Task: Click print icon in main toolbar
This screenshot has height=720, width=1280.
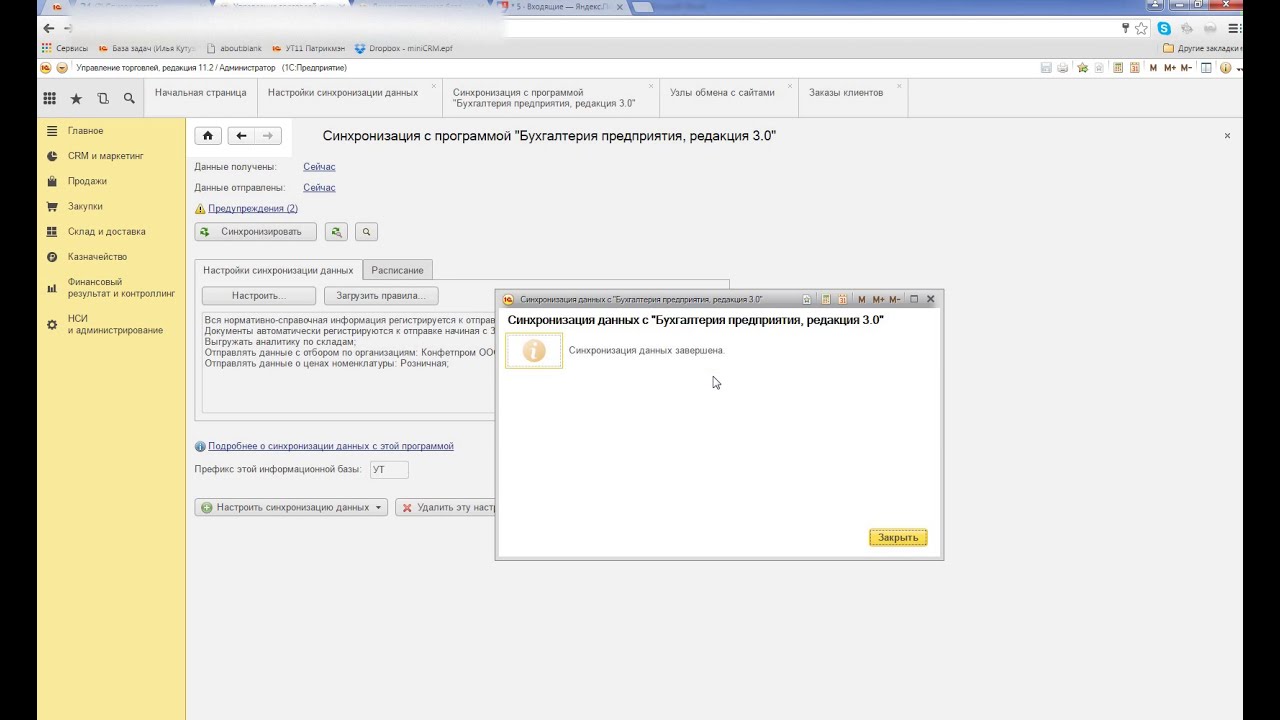Action: (1063, 68)
